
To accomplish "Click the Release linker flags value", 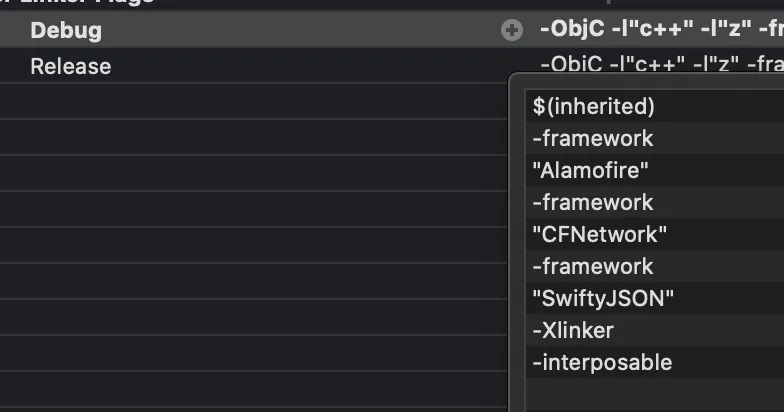I will 660,66.
